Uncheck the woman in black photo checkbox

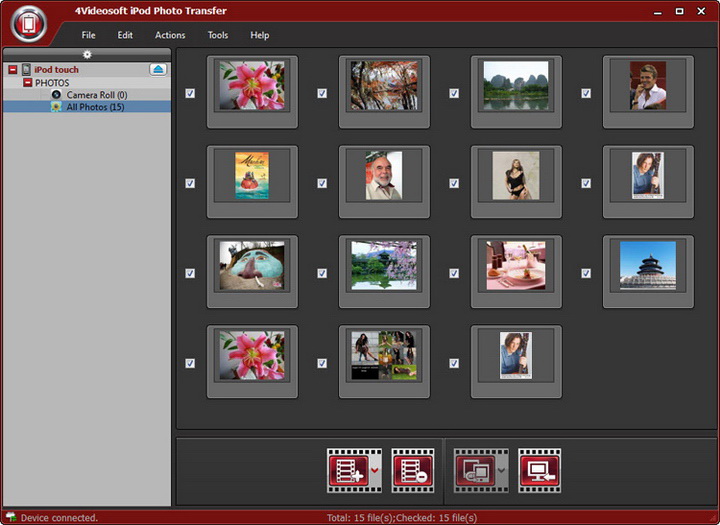[x=454, y=183]
